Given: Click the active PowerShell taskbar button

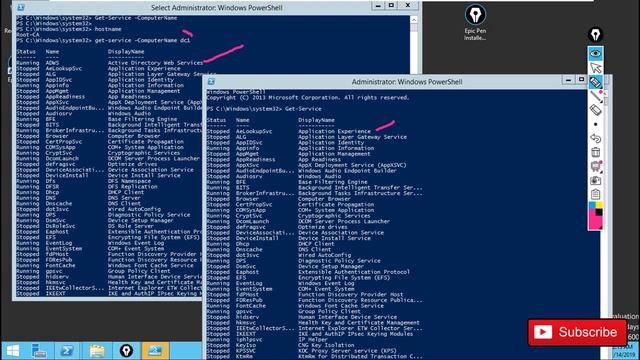Looking at the screenshot, I should click(x=155, y=351).
